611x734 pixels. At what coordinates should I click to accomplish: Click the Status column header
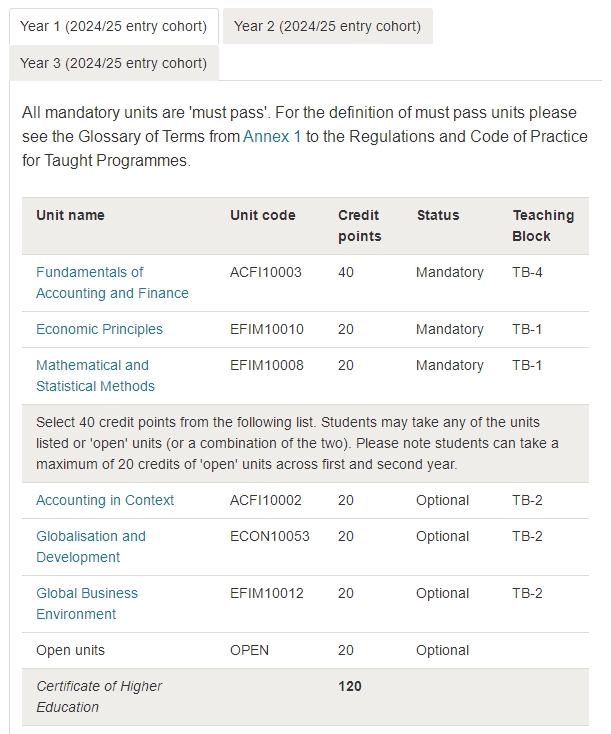click(438, 215)
